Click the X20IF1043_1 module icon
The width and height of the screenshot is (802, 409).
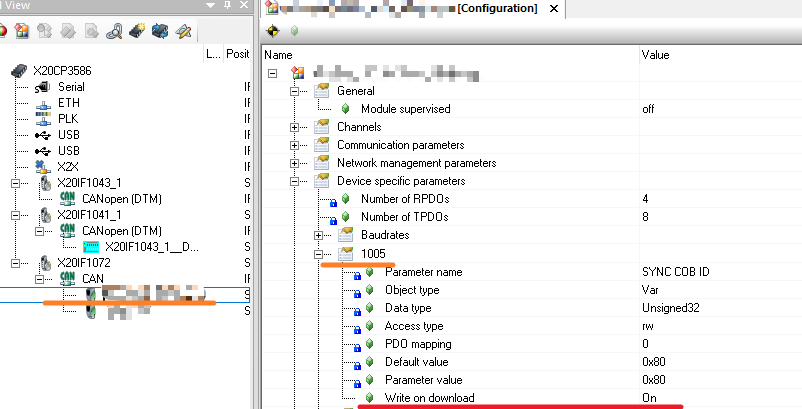tap(46, 183)
